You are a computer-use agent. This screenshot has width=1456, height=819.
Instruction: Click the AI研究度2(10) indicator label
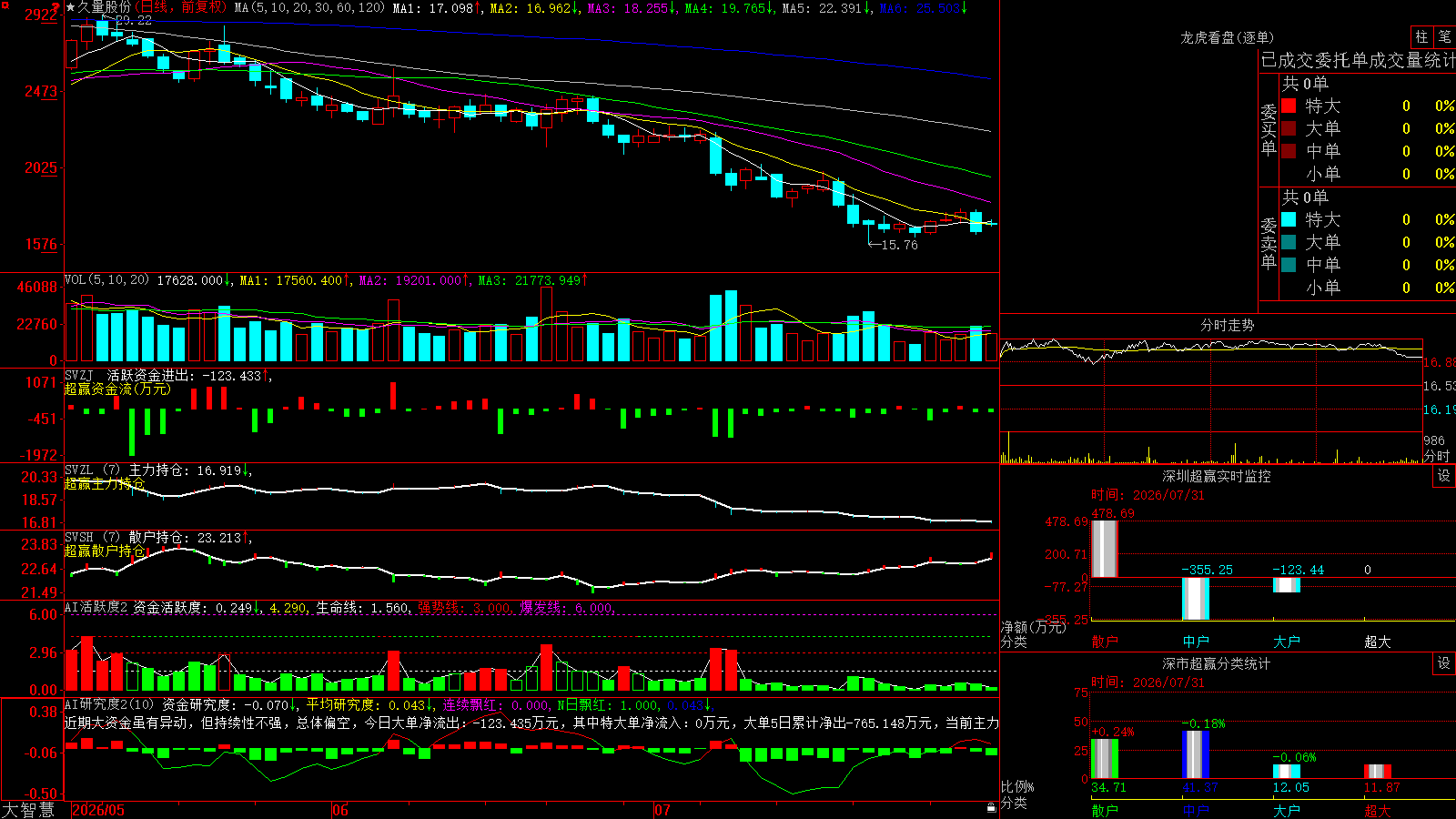click(x=109, y=704)
